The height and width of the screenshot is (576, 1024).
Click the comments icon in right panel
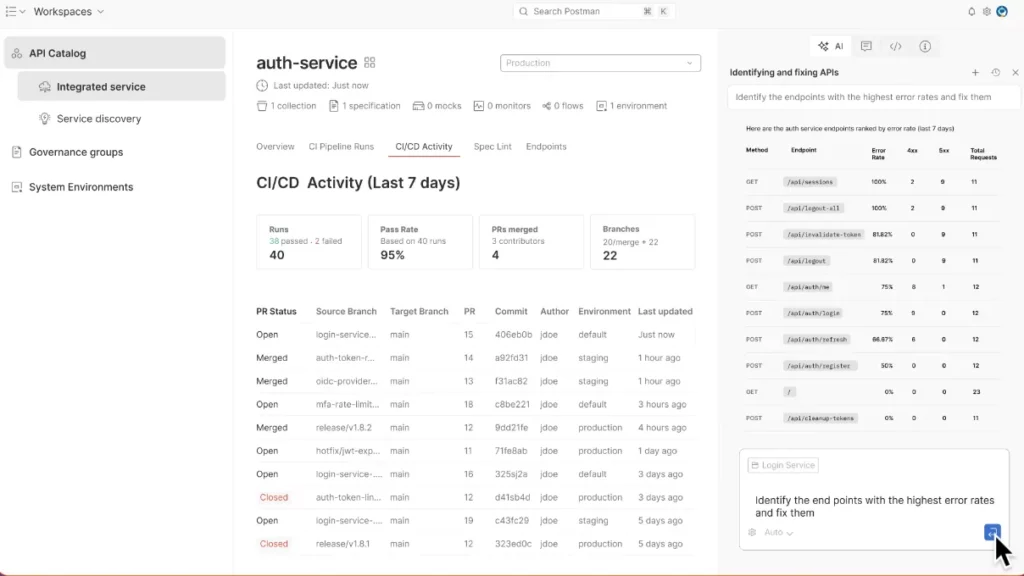(866, 46)
